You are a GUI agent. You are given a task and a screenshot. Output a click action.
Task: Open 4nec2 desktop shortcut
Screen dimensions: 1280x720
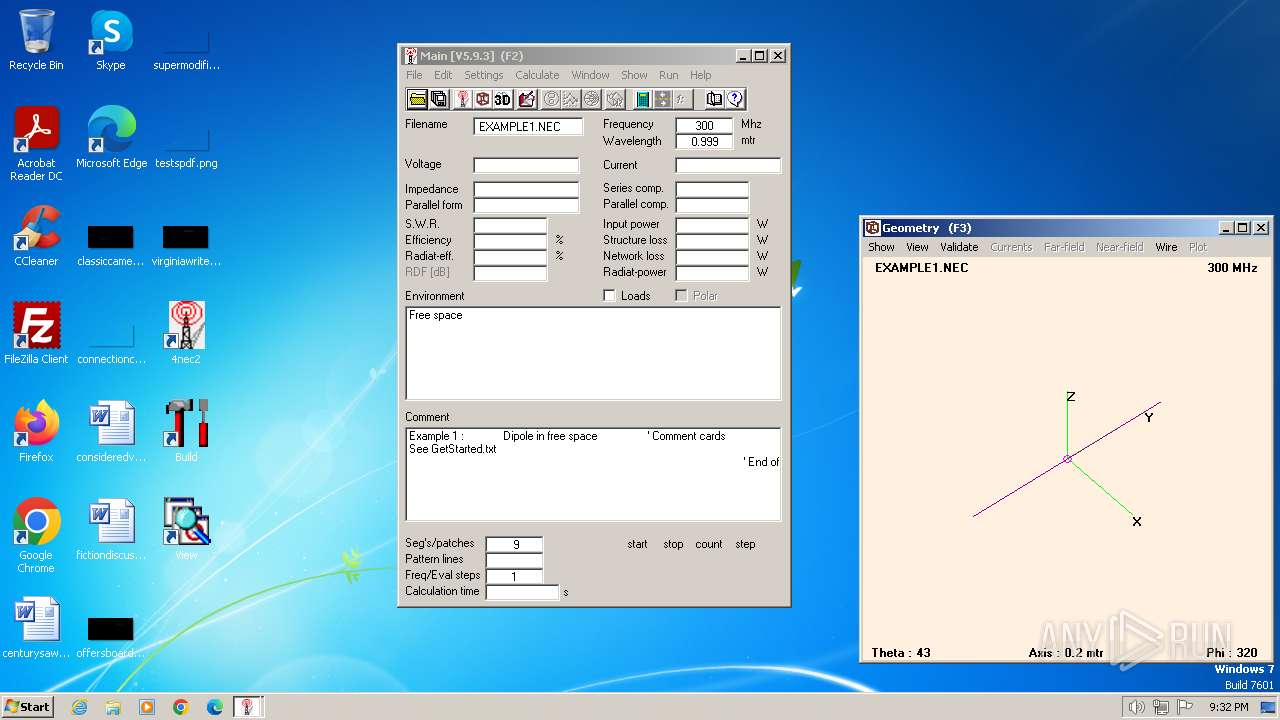[185, 333]
